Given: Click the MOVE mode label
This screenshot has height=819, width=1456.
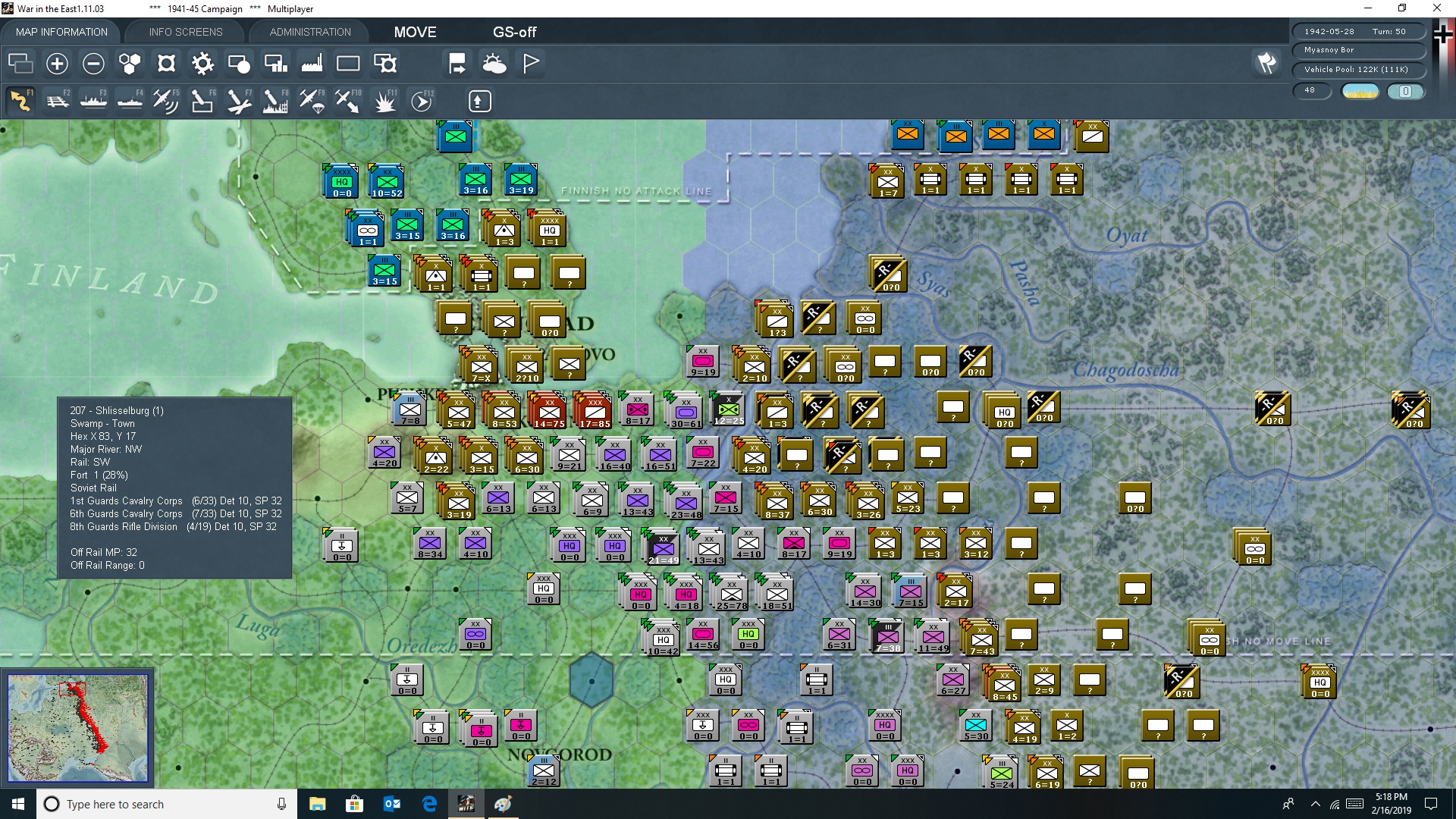Looking at the screenshot, I should tap(415, 32).
